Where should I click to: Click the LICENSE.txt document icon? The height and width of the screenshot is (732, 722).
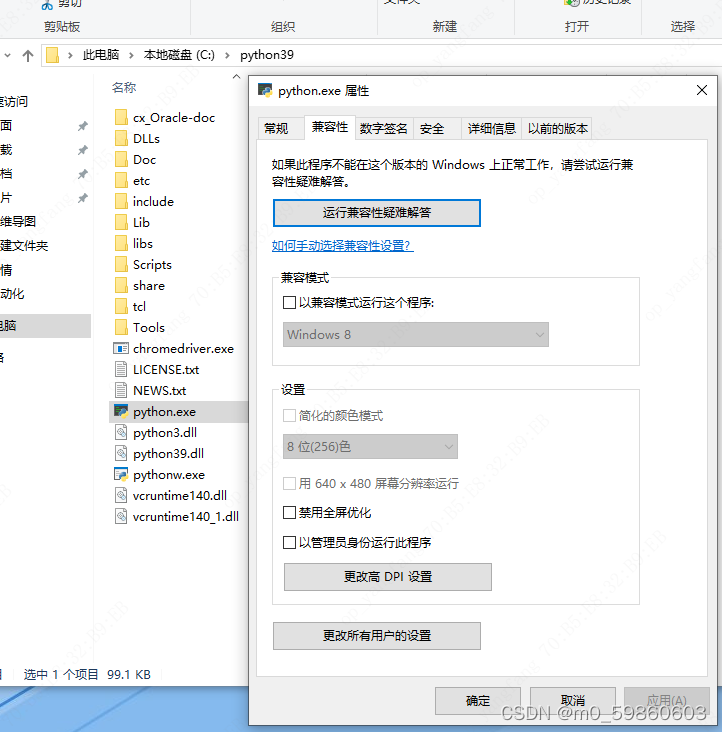coord(121,370)
